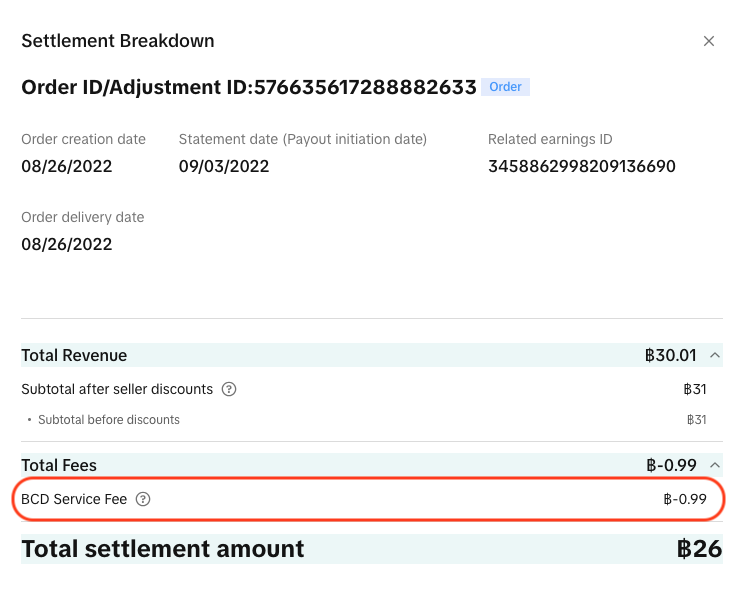Image resolution: width=744 pixels, height=613 pixels.
Task: Click the Total Revenue header label
Action: click(74, 355)
